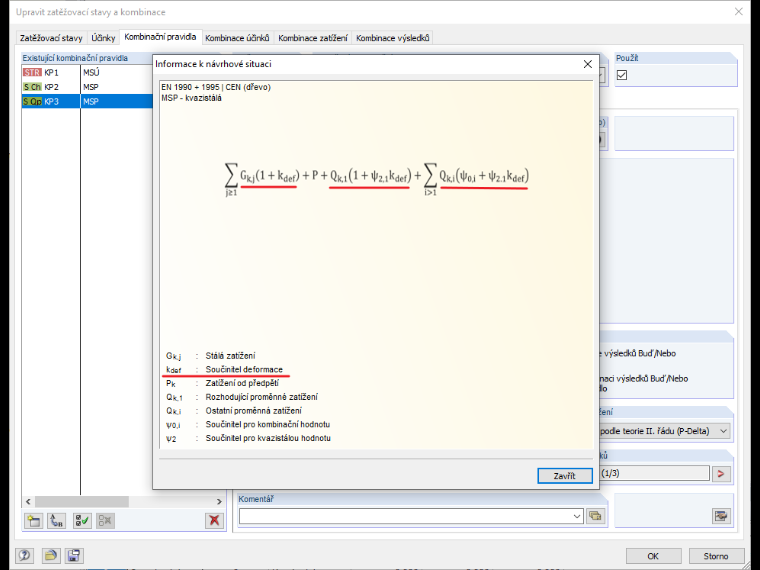
Task: Select all rules with the green-check icon
Action: [82, 521]
